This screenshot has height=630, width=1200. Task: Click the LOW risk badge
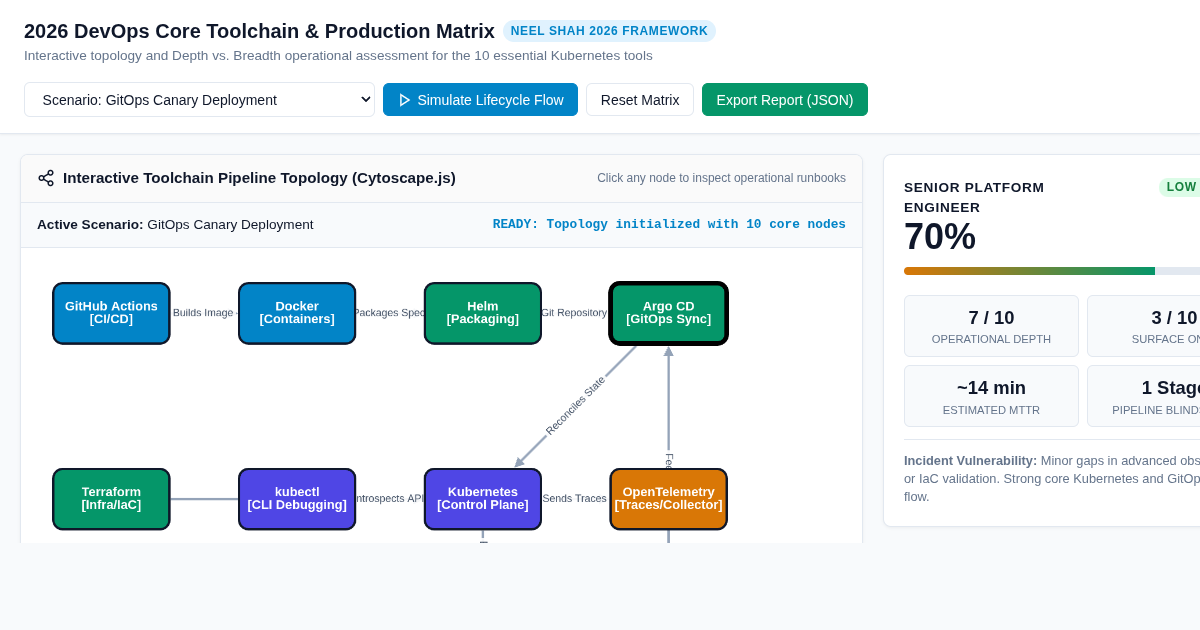(x=1180, y=187)
